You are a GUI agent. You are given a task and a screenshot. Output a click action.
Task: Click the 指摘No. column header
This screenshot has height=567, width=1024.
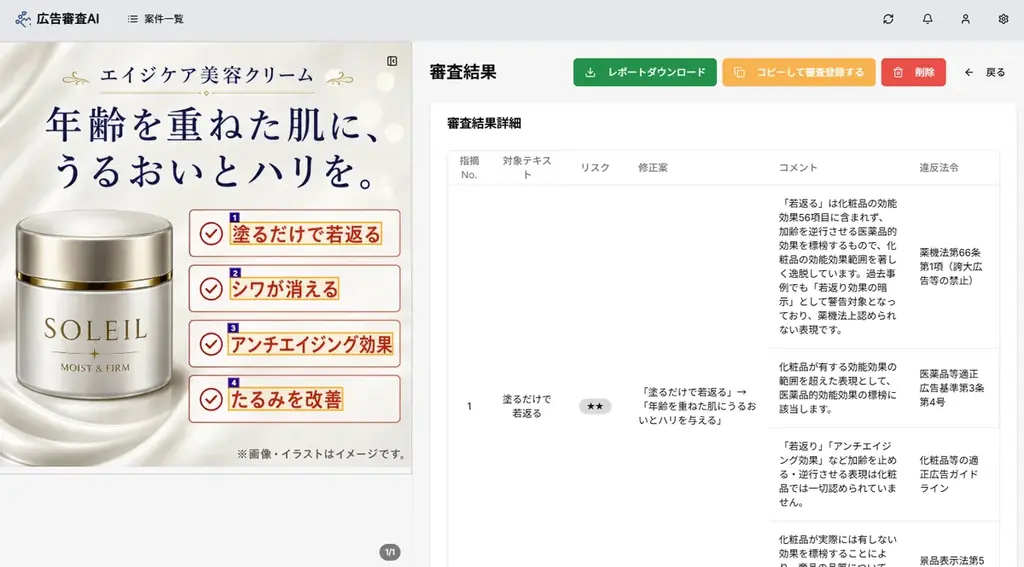click(469, 167)
